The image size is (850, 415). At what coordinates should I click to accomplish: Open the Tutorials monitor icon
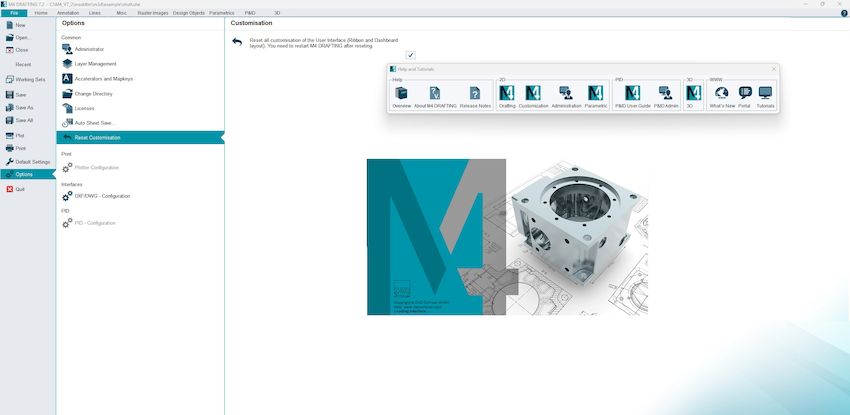pyautogui.click(x=765, y=94)
